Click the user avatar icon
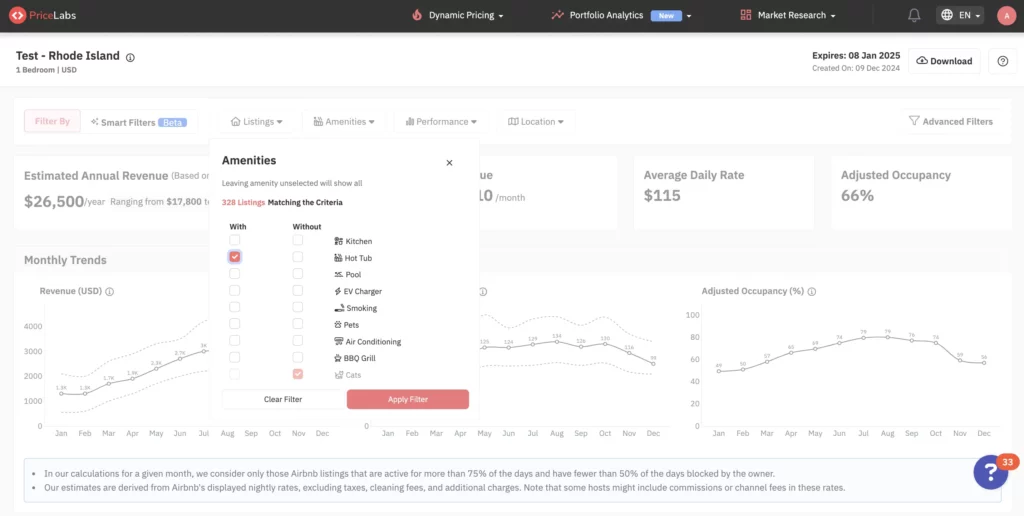This screenshot has height=516, width=1024. click(x=1006, y=15)
